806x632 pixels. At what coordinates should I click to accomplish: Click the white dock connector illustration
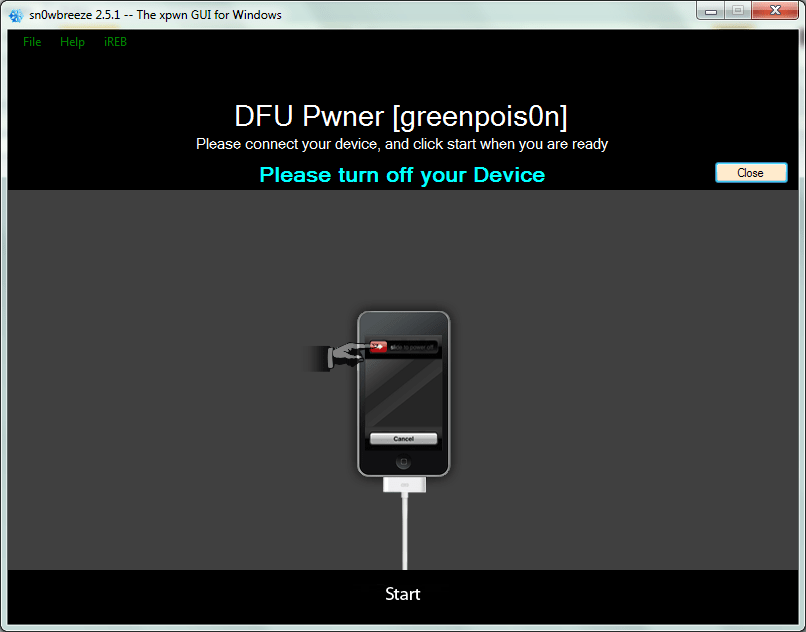coord(405,484)
